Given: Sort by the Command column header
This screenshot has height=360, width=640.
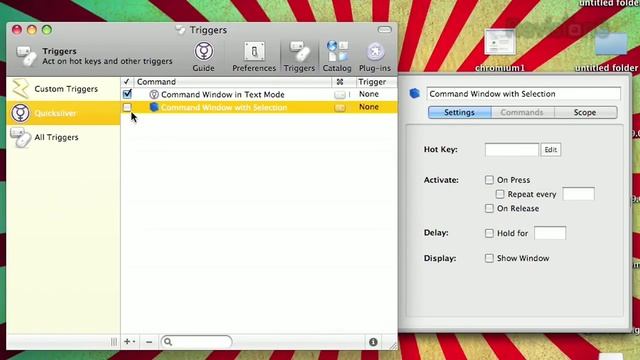Looking at the screenshot, I should 233,82.
